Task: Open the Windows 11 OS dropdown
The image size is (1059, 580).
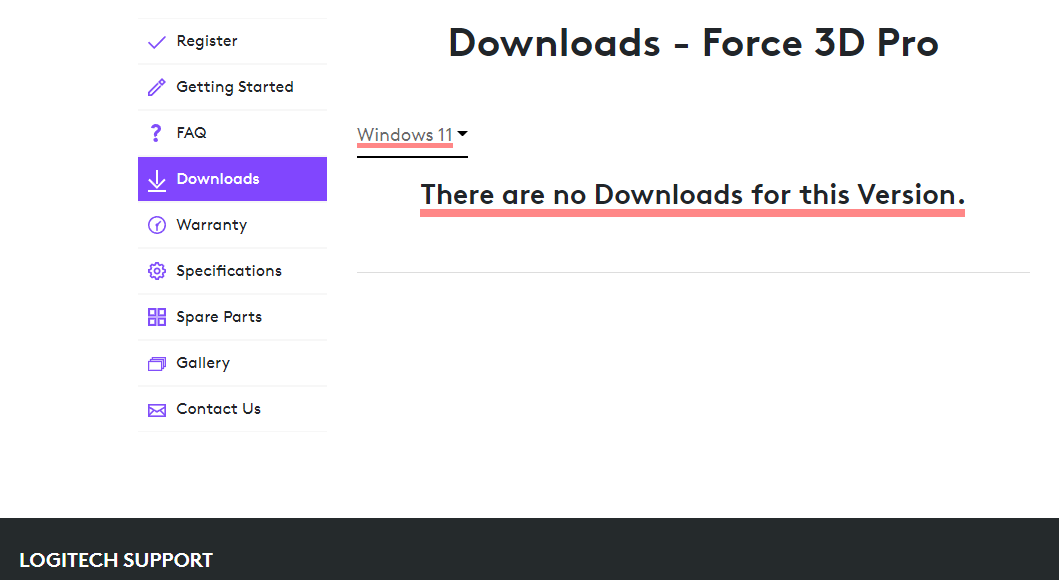Action: [x=412, y=136]
